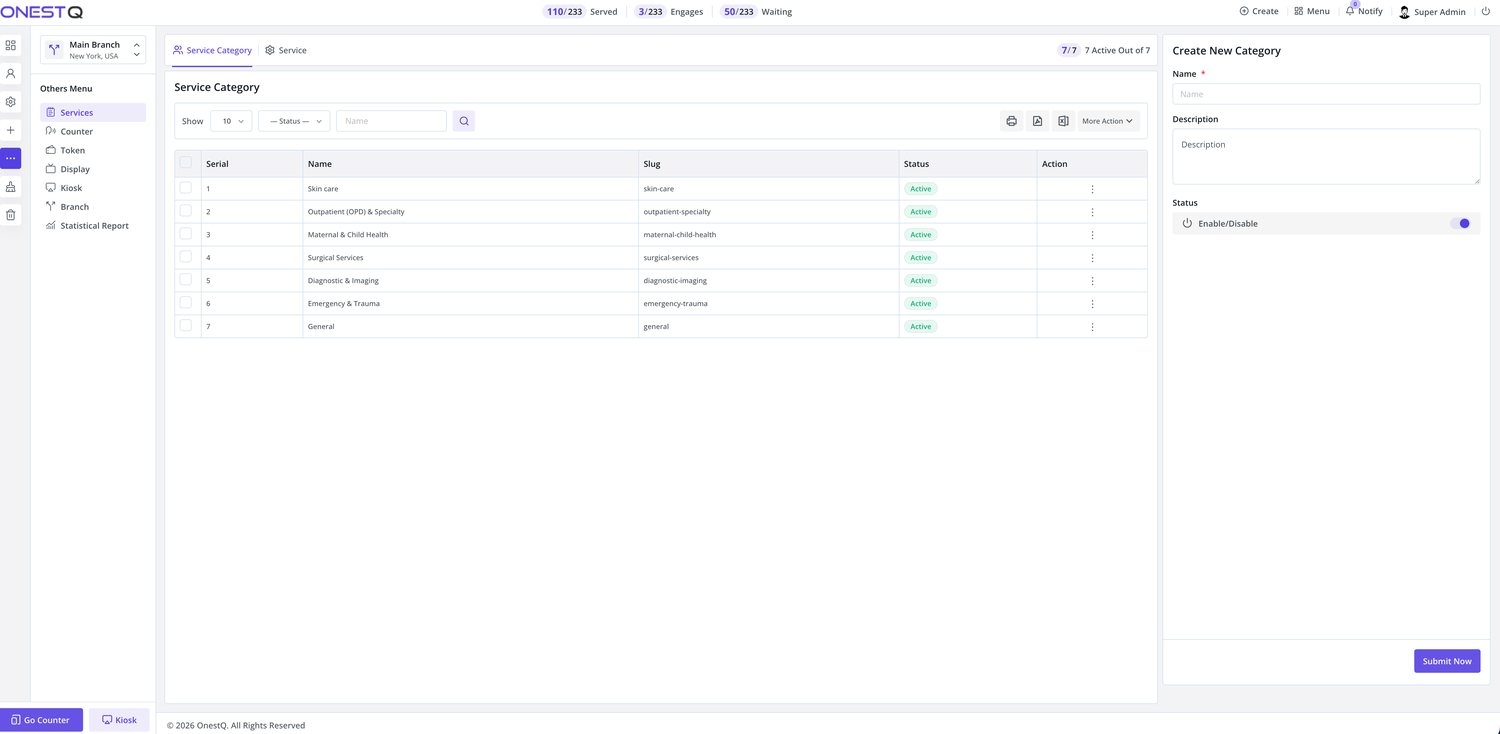Image resolution: width=1500 pixels, height=734 pixels.
Task: Click the cleaning brush icon in left rail
Action: click(11, 187)
